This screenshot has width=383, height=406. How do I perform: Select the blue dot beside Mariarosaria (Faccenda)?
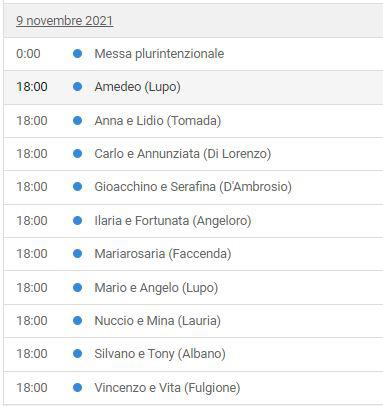tap(77, 254)
